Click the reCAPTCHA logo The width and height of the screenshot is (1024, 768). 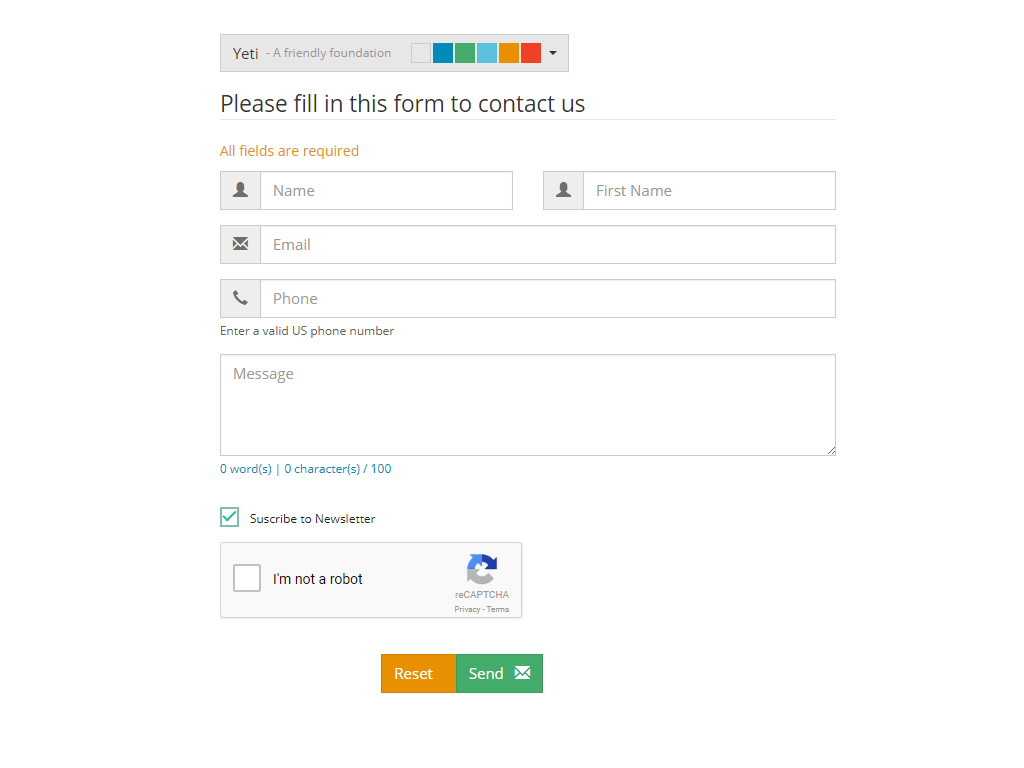tap(481, 570)
